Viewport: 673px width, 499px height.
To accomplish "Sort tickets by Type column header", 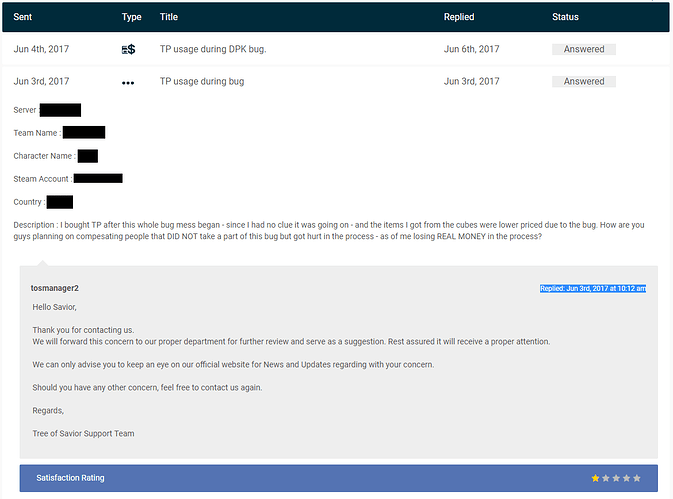I will [x=132, y=17].
